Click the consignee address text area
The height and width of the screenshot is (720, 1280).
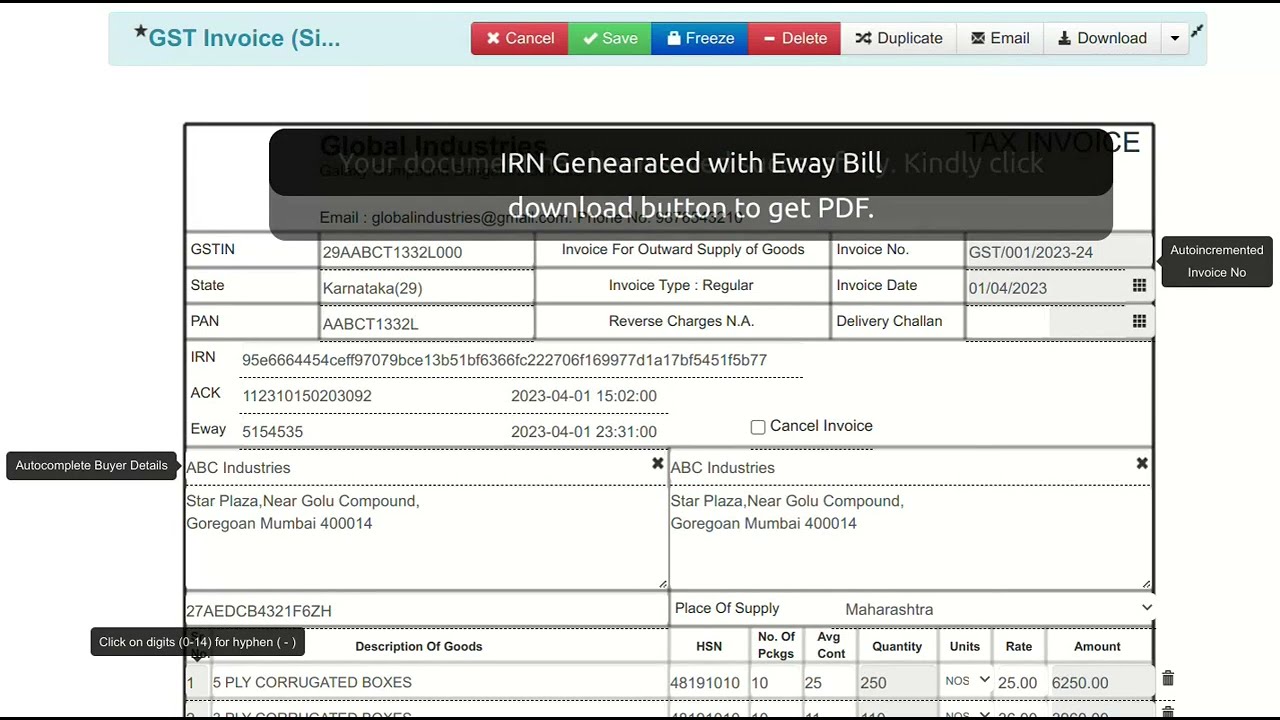point(910,538)
